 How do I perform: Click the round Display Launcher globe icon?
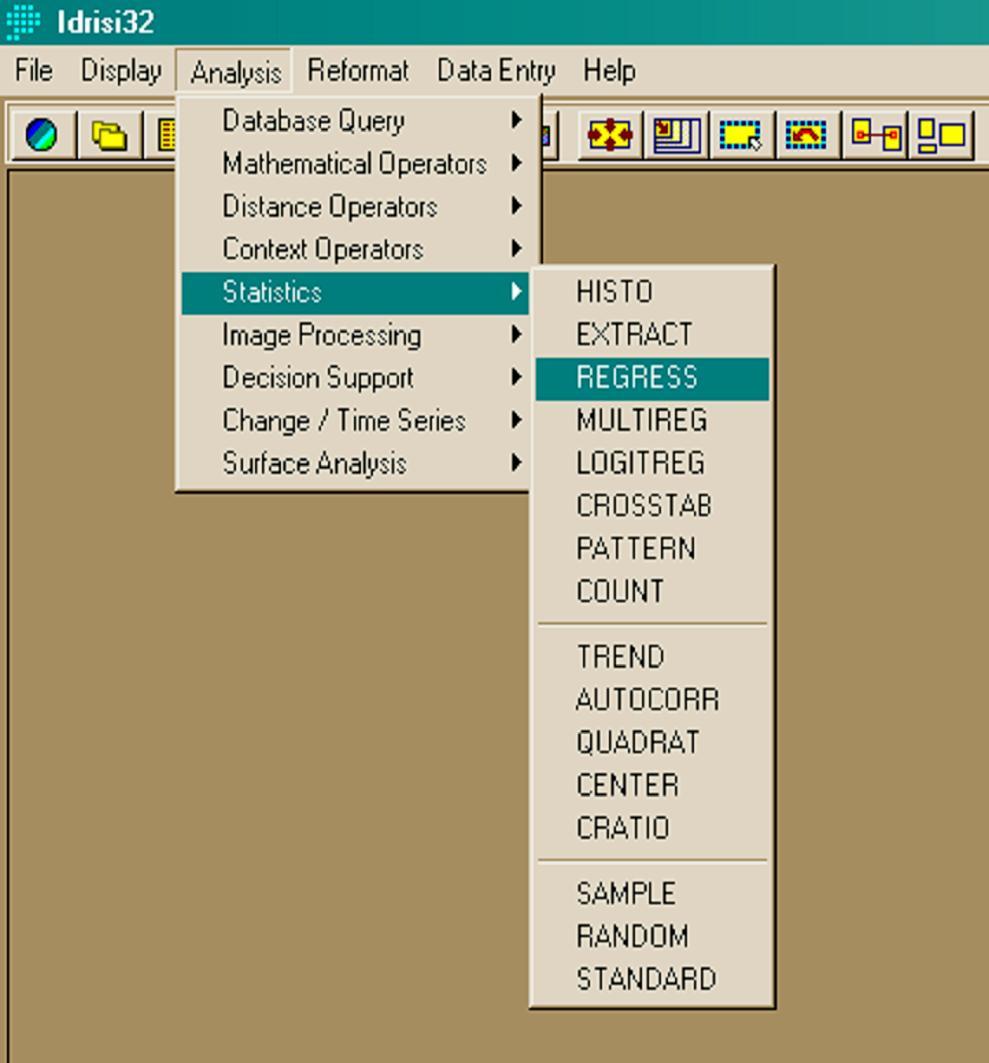tap(41, 134)
